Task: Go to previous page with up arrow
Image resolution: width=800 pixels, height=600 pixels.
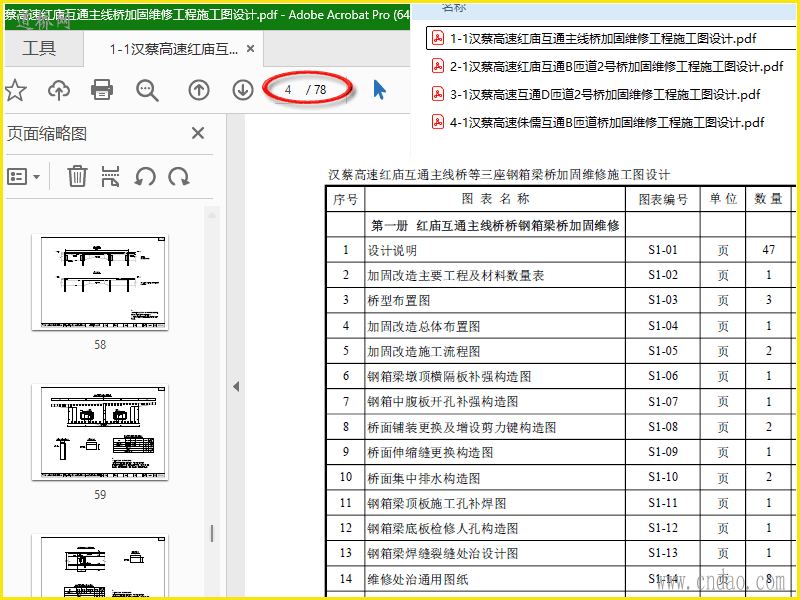Action: pos(199,90)
